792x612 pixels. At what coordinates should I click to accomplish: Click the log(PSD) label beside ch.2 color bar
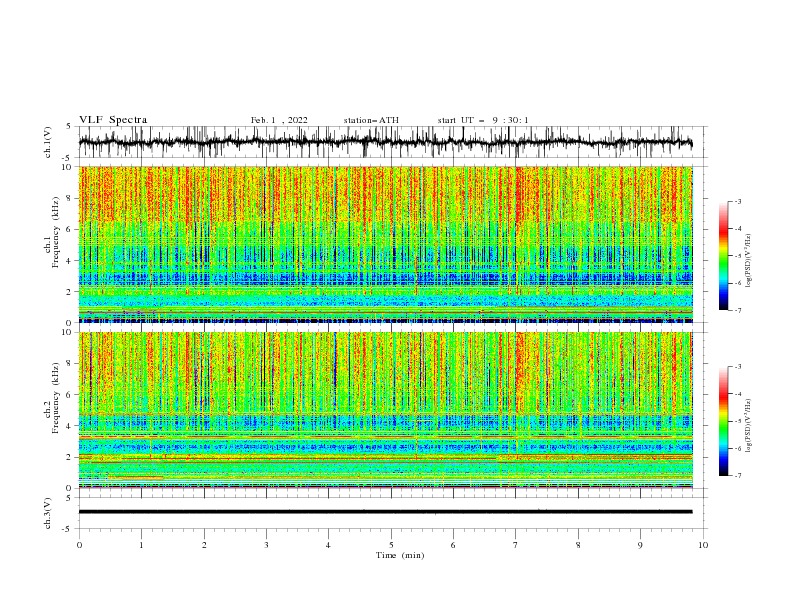749,425
